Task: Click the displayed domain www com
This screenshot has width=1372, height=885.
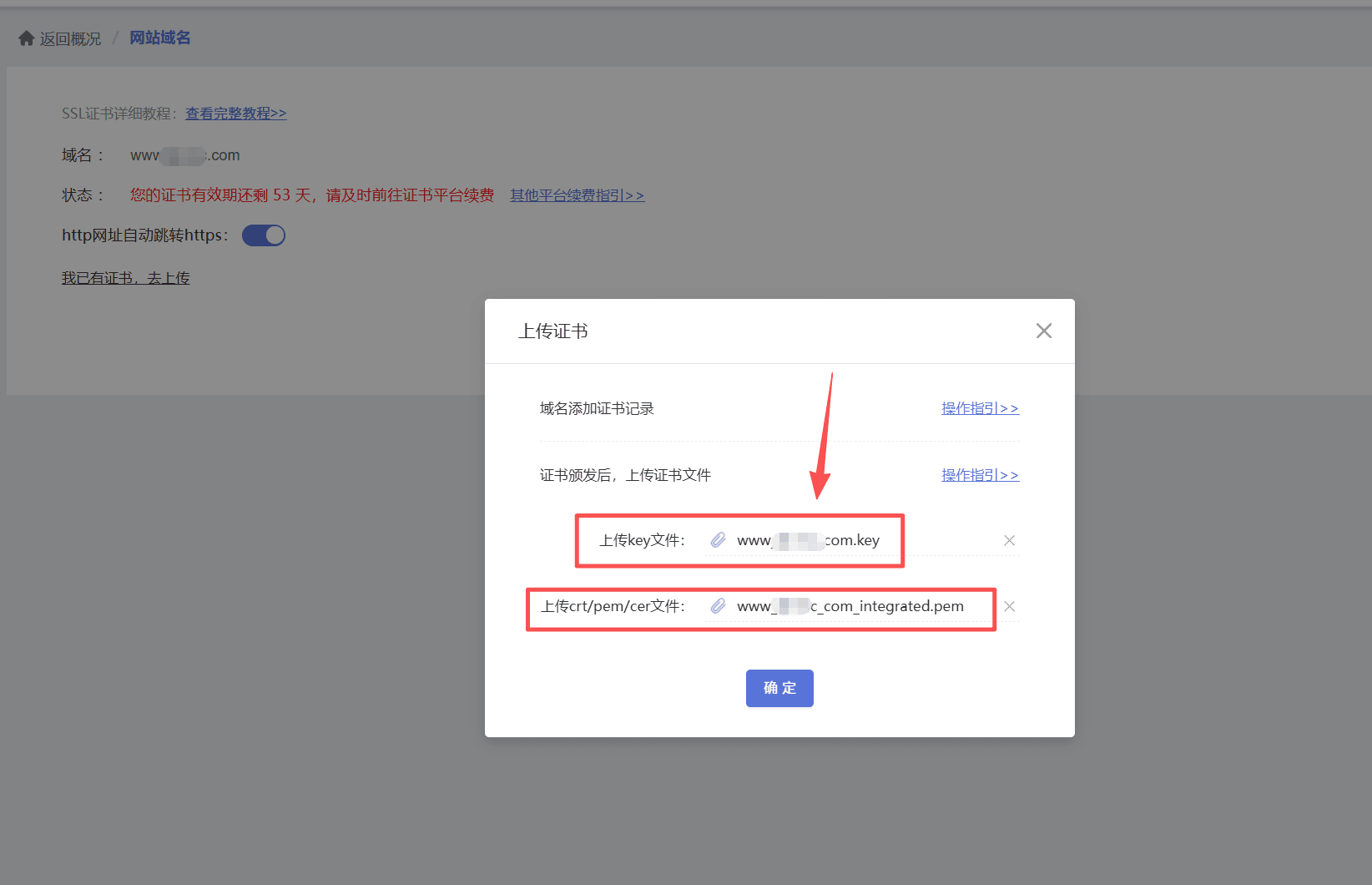Action: point(184,155)
